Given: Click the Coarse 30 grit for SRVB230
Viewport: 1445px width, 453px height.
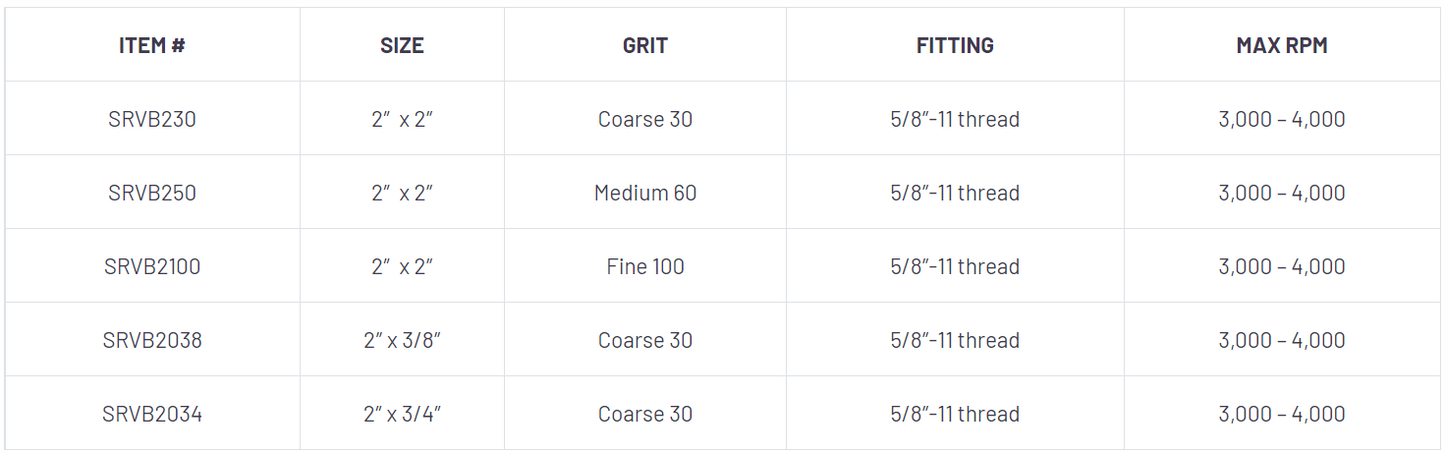Looking at the screenshot, I should [645, 119].
